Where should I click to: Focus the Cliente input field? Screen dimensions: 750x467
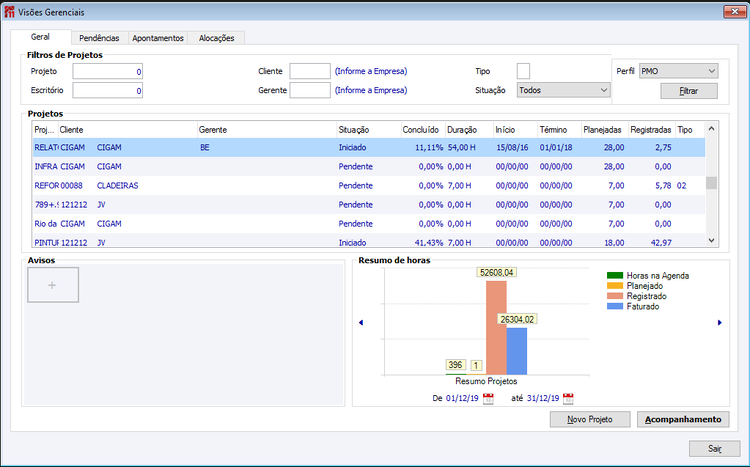click(x=310, y=71)
